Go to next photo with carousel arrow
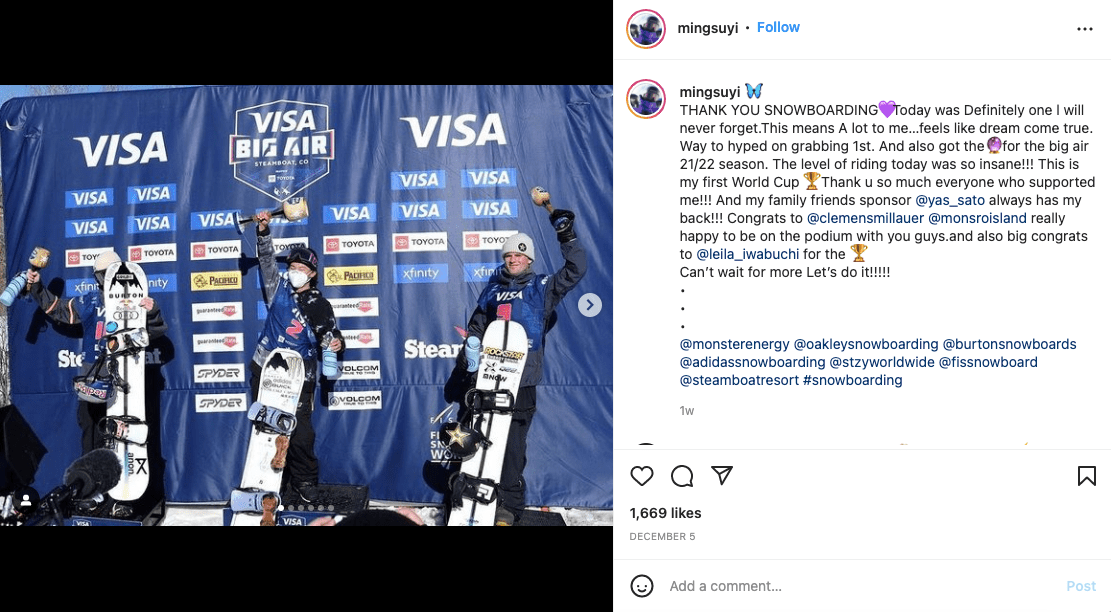The image size is (1111, 612). (x=590, y=305)
